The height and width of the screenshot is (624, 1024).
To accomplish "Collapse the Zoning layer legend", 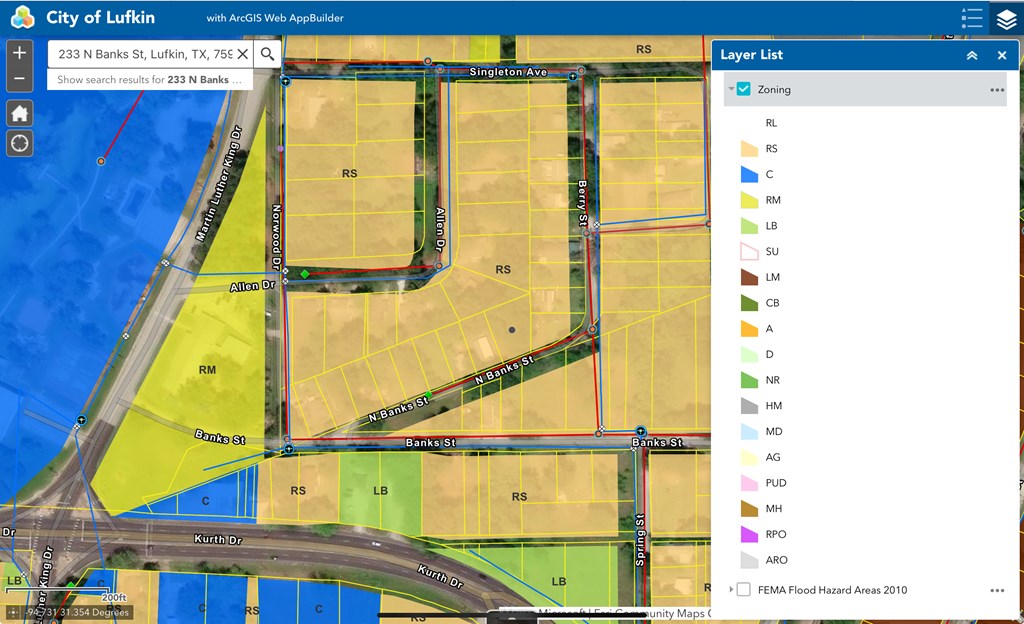I will pyautogui.click(x=730, y=89).
